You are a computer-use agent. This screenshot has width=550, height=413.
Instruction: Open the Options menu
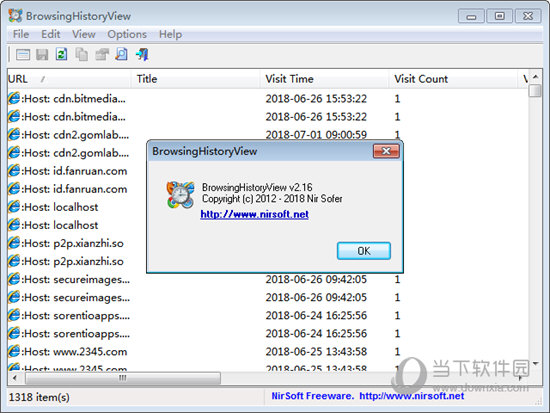(x=127, y=34)
